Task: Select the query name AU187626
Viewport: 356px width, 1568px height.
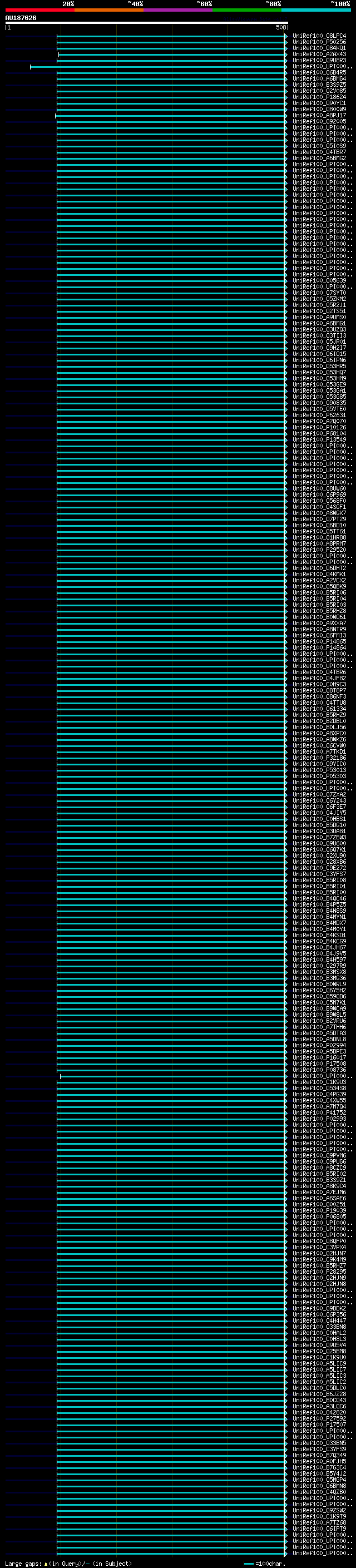Action: (21, 18)
